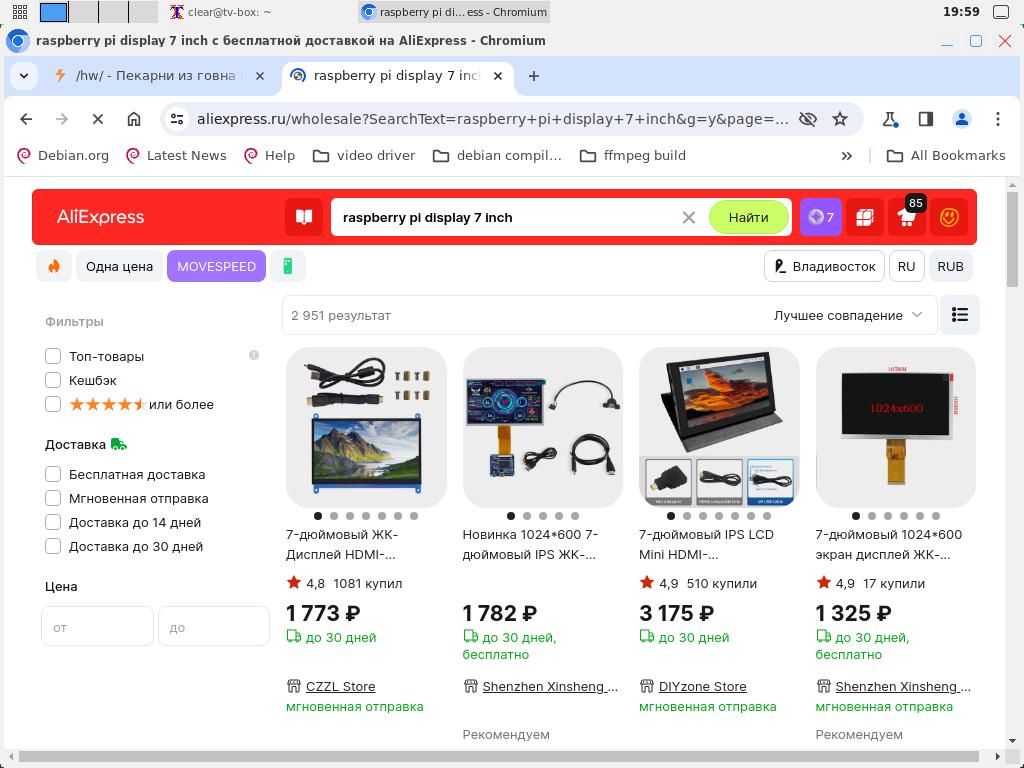The height and width of the screenshot is (768, 1024).
Task: Open the system tray panel icon near clock
Action: point(1000,12)
